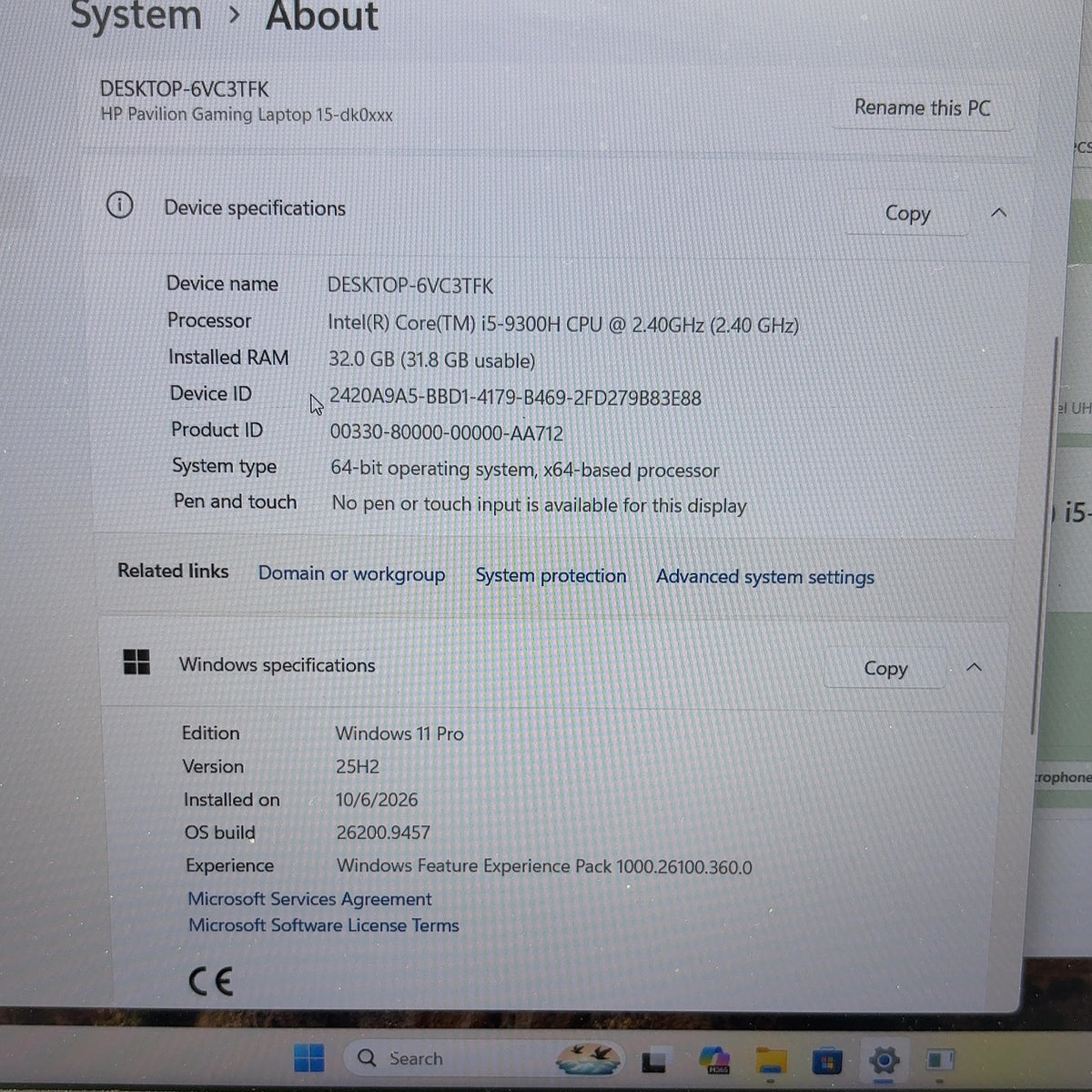Collapse the Device specifications section

(998, 213)
